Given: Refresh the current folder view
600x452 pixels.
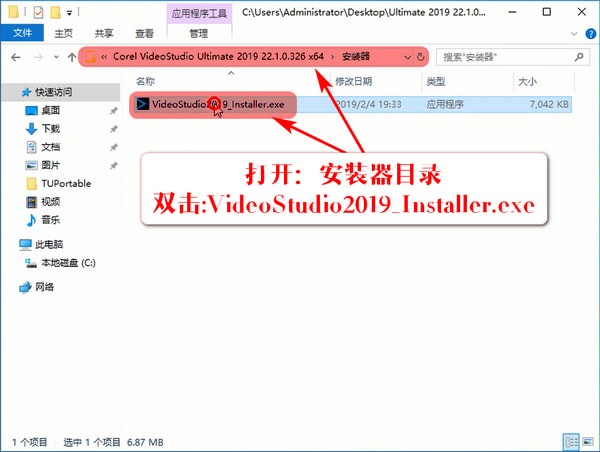Looking at the screenshot, I should (420, 57).
